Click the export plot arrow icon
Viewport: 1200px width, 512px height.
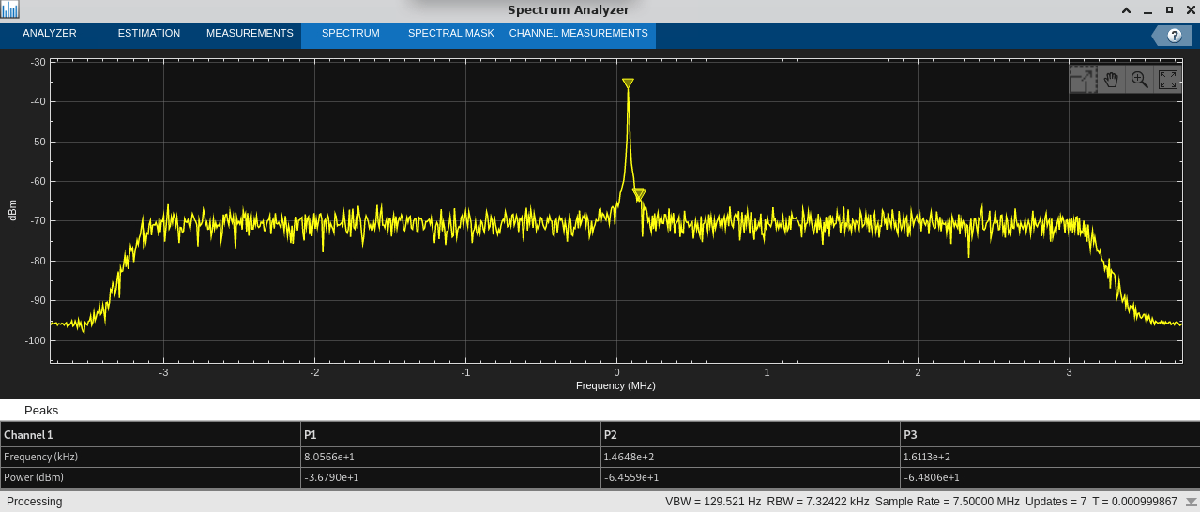1082,79
